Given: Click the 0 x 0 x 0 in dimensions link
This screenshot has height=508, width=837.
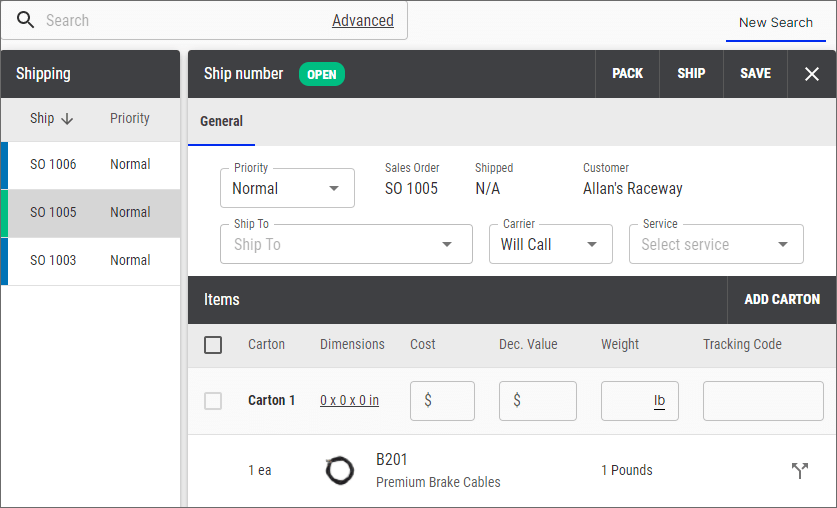Looking at the screenshot, I should pyautogui.click(x=349, y=401).
